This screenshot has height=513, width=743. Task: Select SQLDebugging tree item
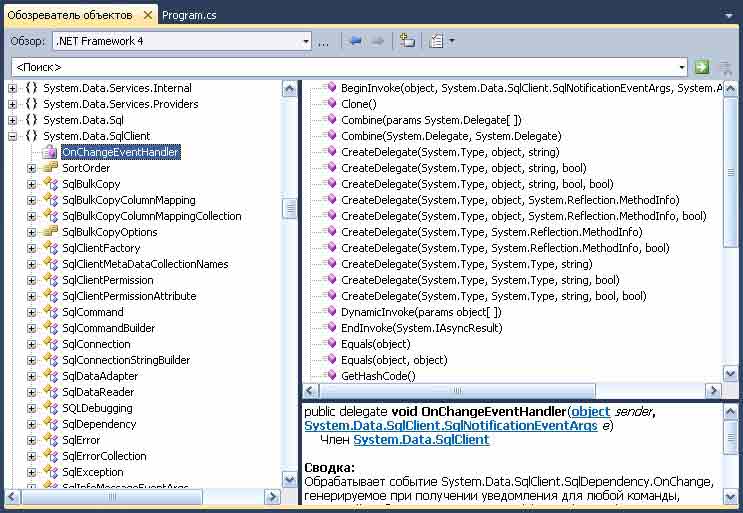(97, 408)
